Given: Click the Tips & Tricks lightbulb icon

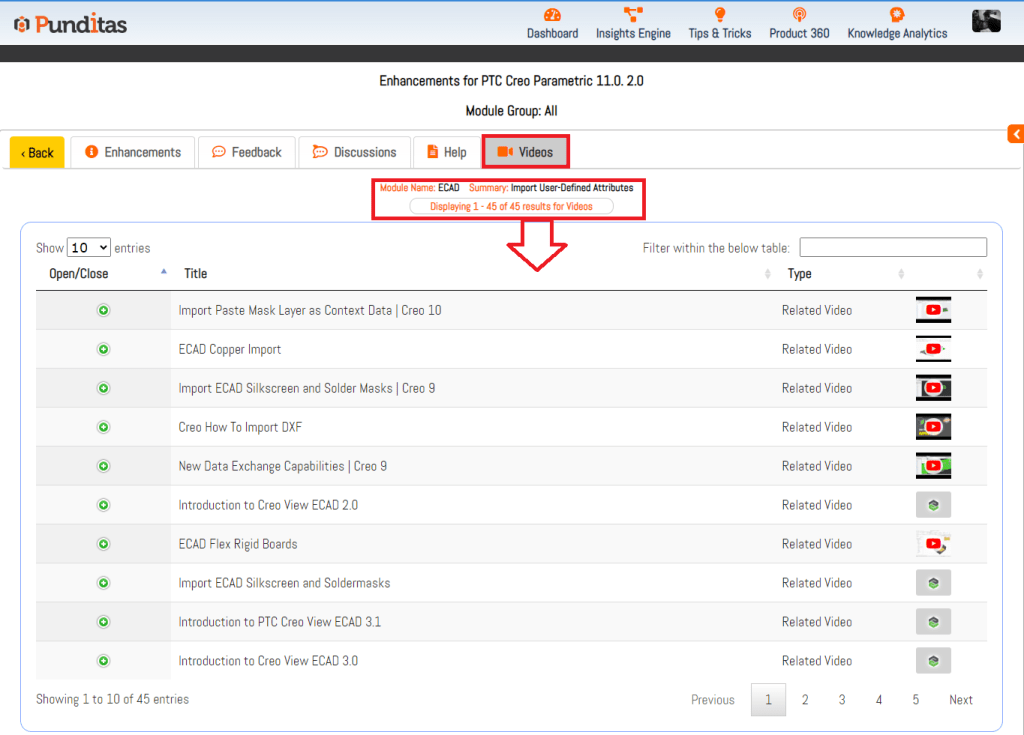Looking at the screenshot, I should pyautogui.click(x=719, y=15).
